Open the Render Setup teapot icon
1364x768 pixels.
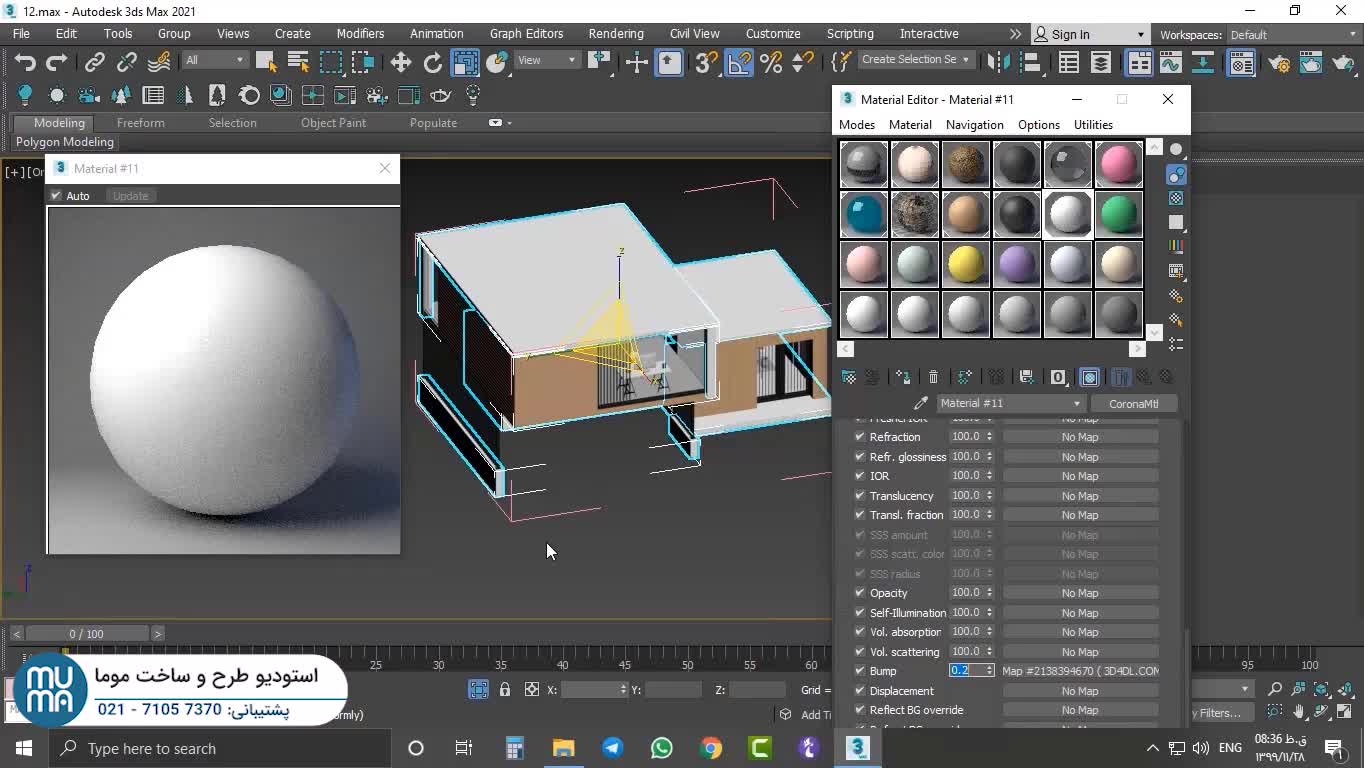point(1279,63)
